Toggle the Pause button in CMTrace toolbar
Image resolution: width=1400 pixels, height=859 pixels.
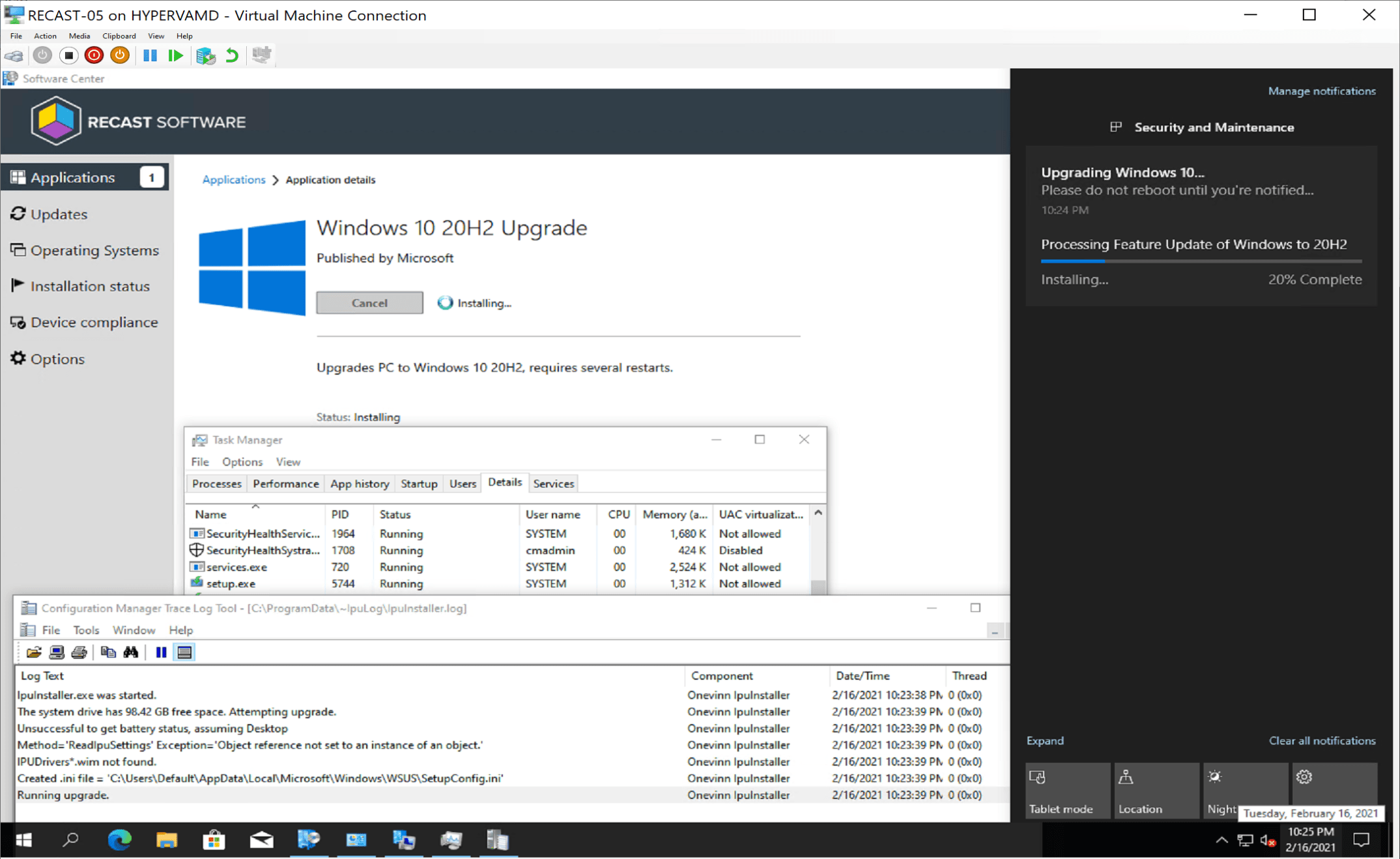pos(161,652)
